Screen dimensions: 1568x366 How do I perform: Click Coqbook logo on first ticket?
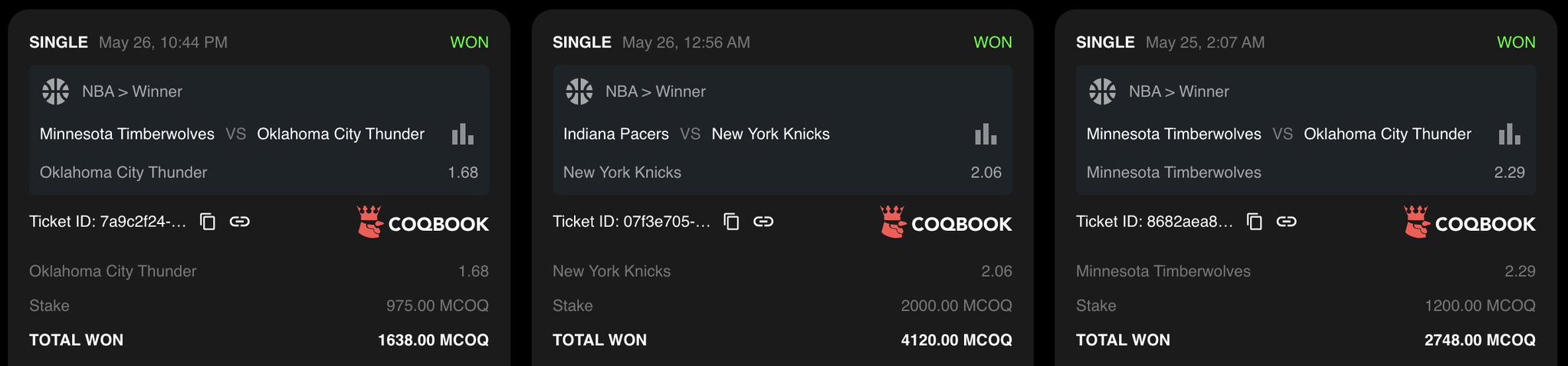423,223
